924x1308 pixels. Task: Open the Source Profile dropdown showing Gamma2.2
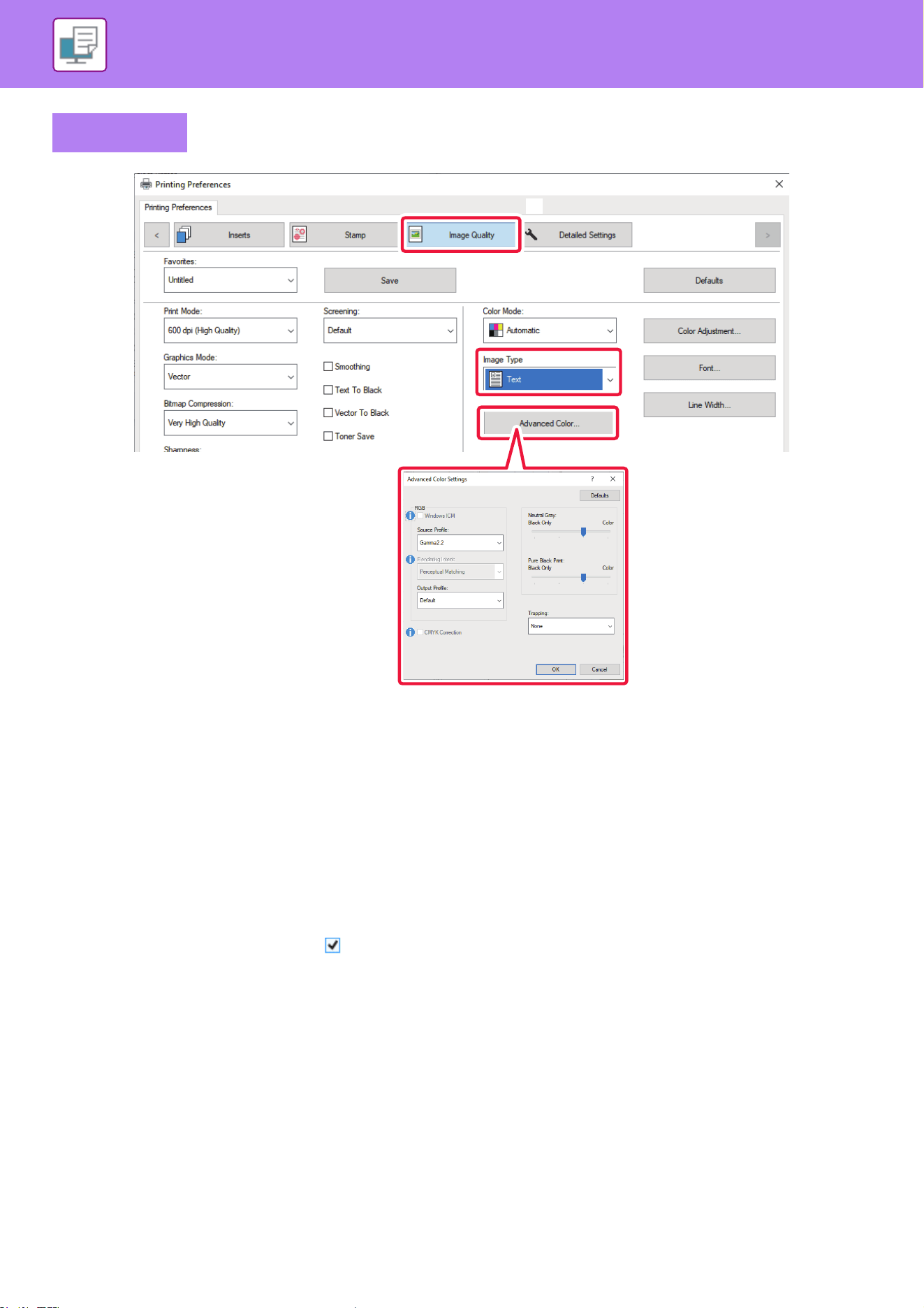coord(460,543)
